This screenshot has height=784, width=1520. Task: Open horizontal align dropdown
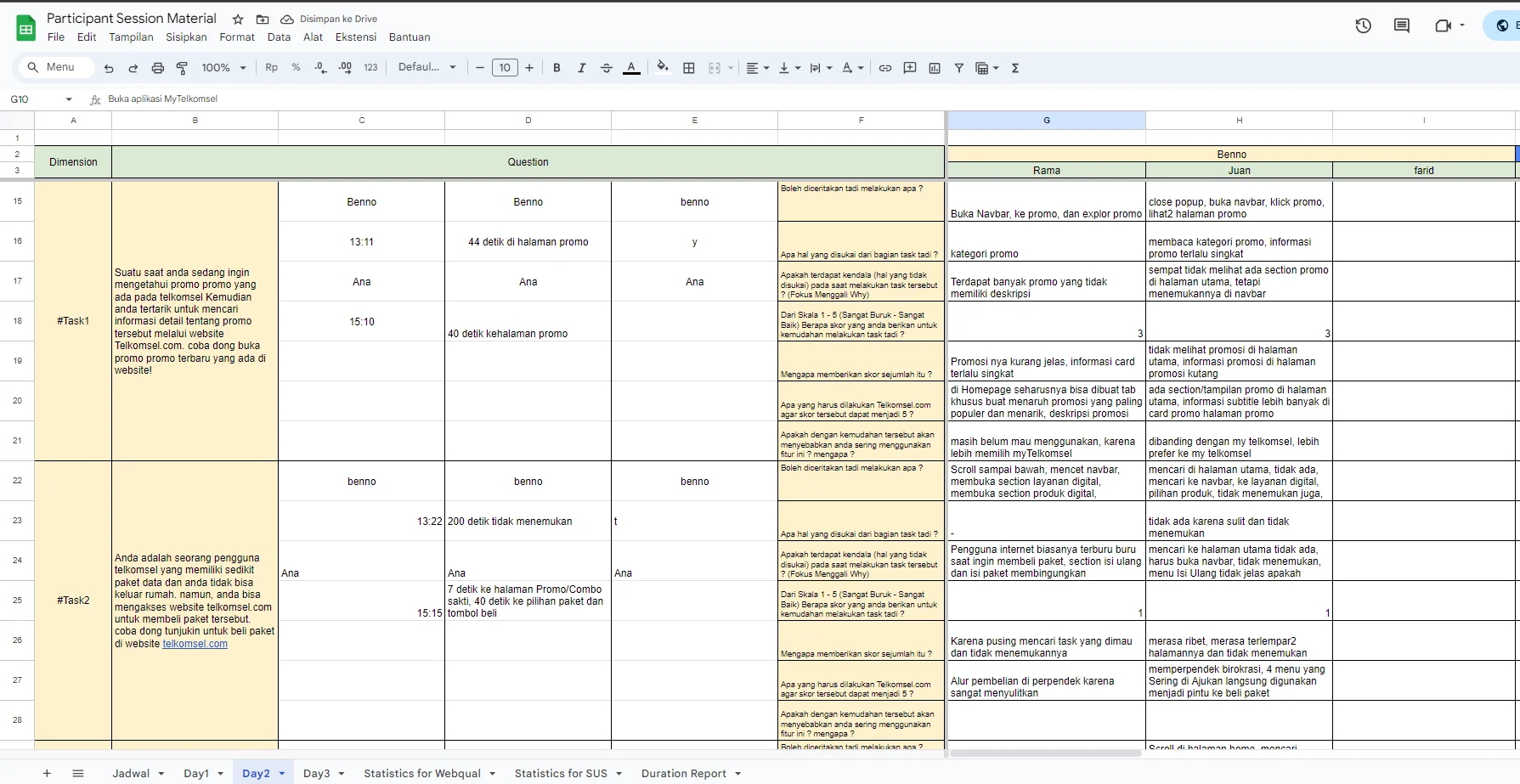[x=757, y=68]
